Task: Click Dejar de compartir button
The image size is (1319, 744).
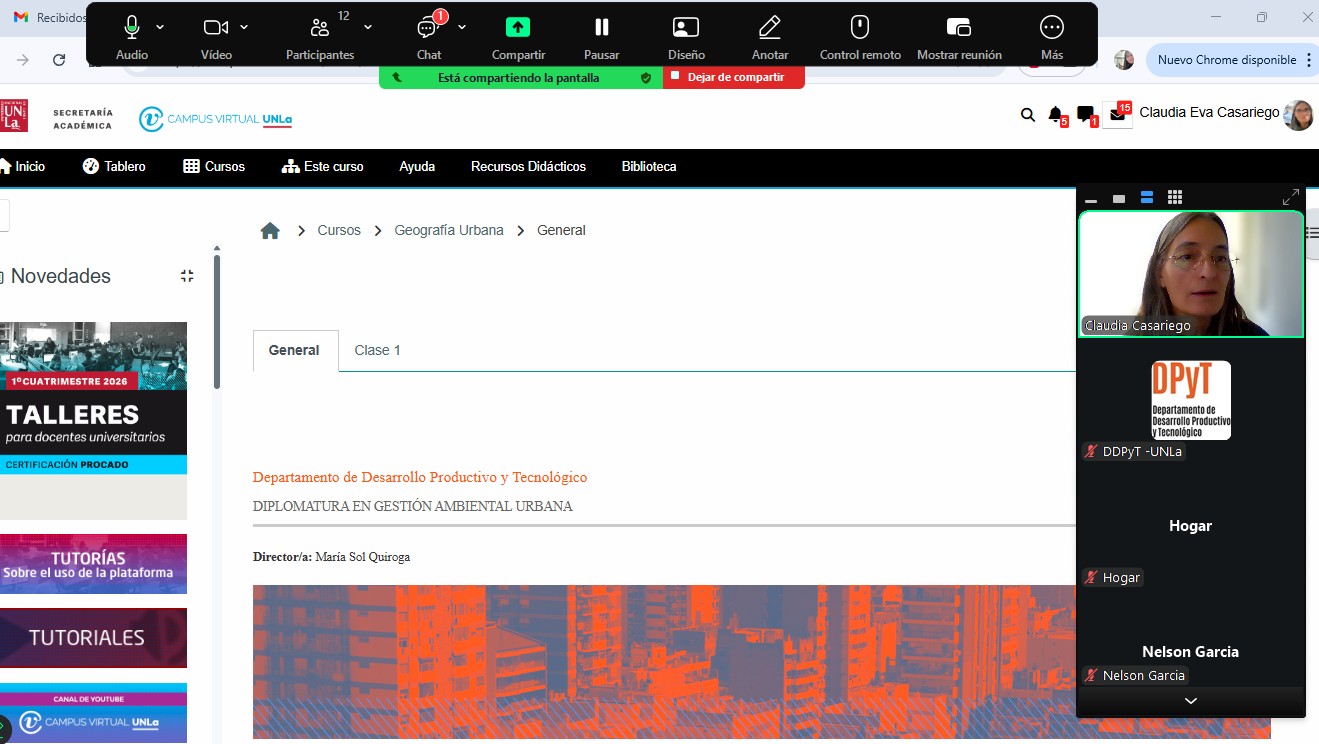Action: coord(734,77)
